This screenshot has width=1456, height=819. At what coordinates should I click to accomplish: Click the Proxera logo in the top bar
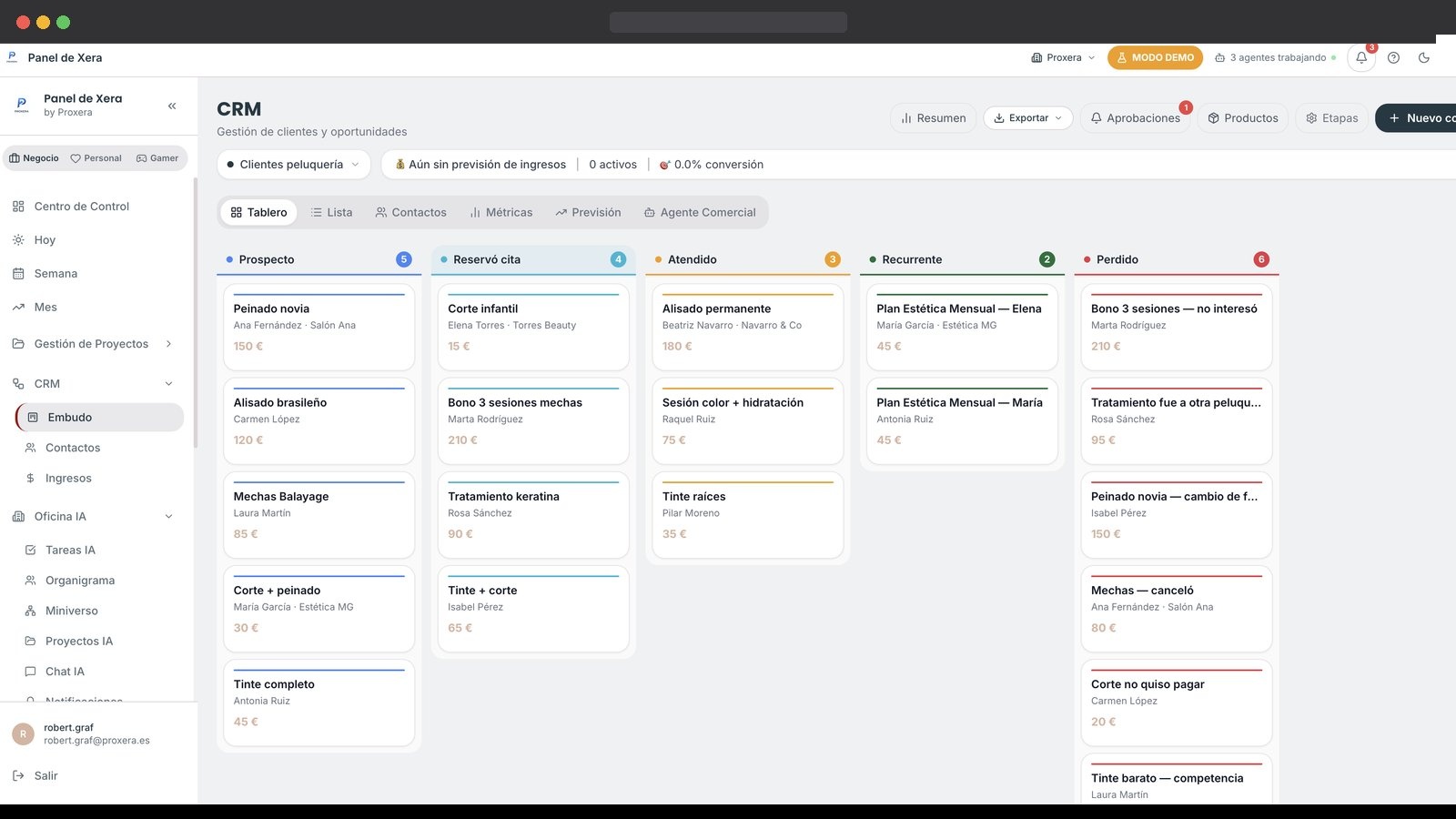click(12, 57)
